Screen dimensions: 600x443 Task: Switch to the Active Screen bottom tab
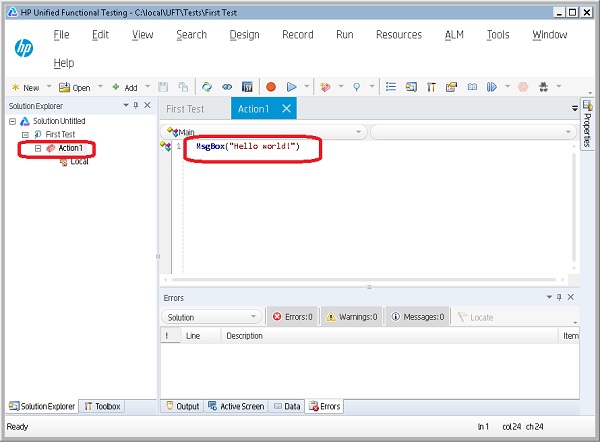click(x=236, y=406)
